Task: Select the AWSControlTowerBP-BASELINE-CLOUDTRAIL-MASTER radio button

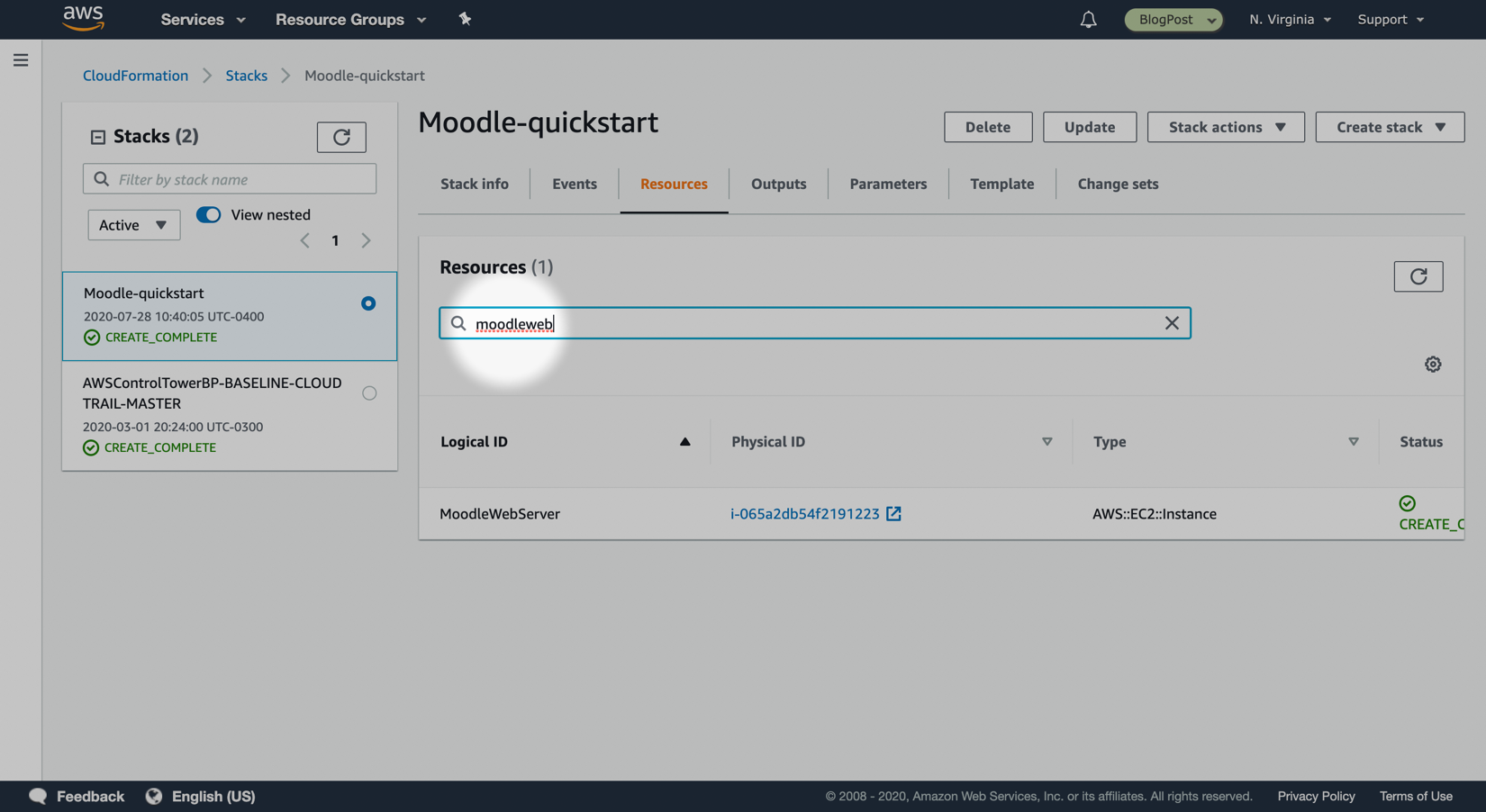Action: (369, 393)
